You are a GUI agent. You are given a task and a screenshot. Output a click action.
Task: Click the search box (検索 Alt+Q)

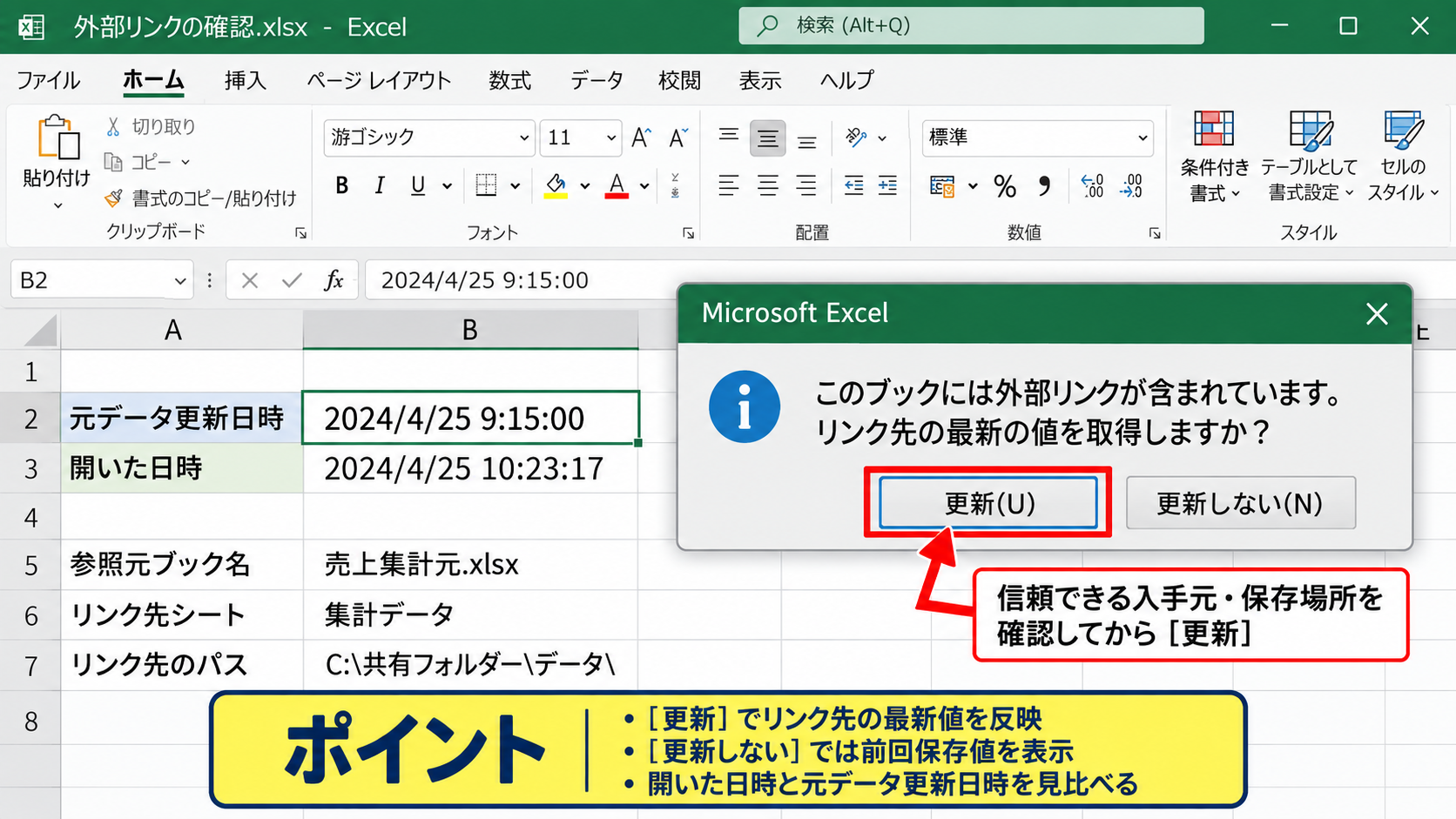[971, 25]
